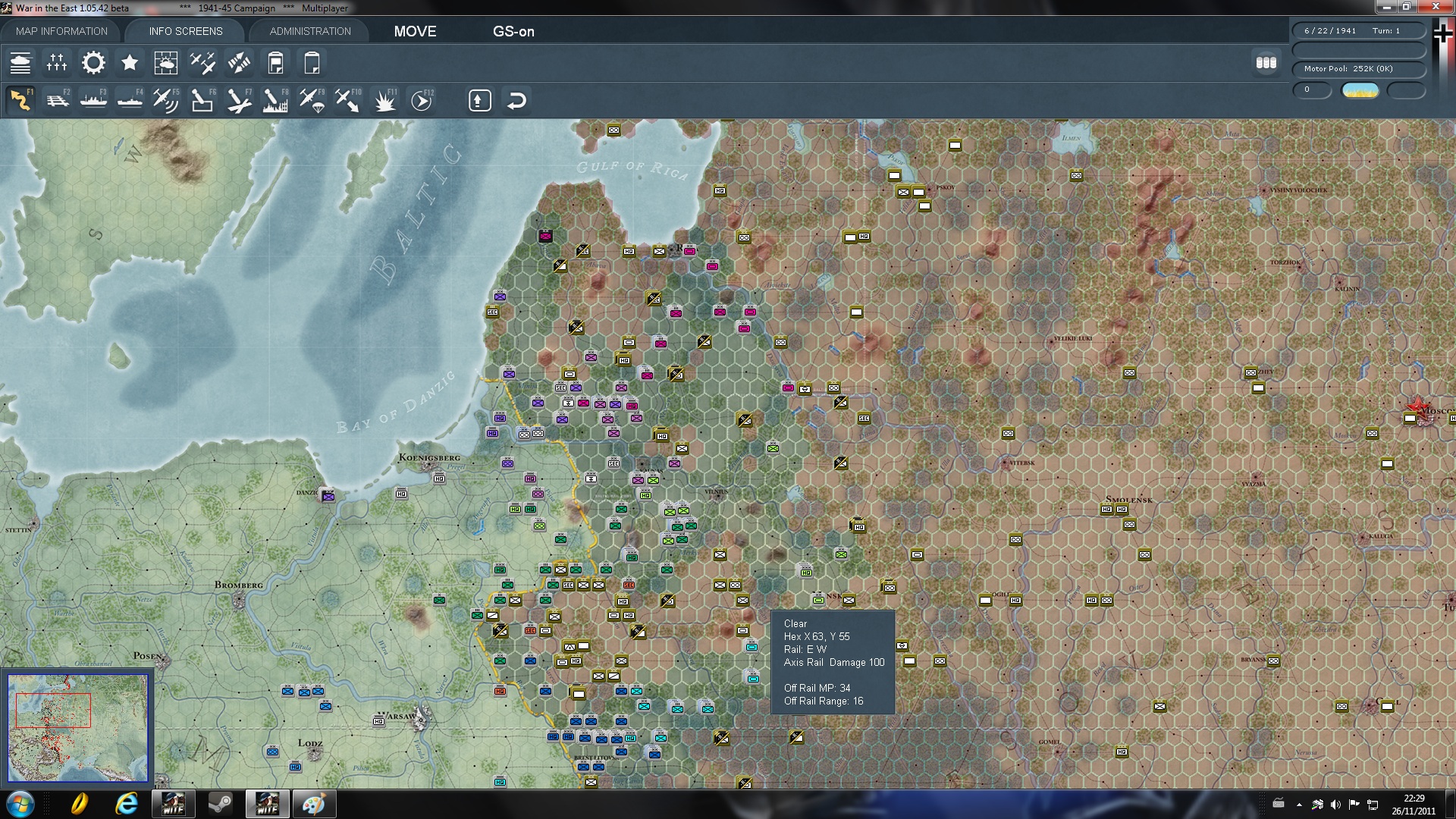
Task: Click F12 end turn icon
Action: point(422,100)
